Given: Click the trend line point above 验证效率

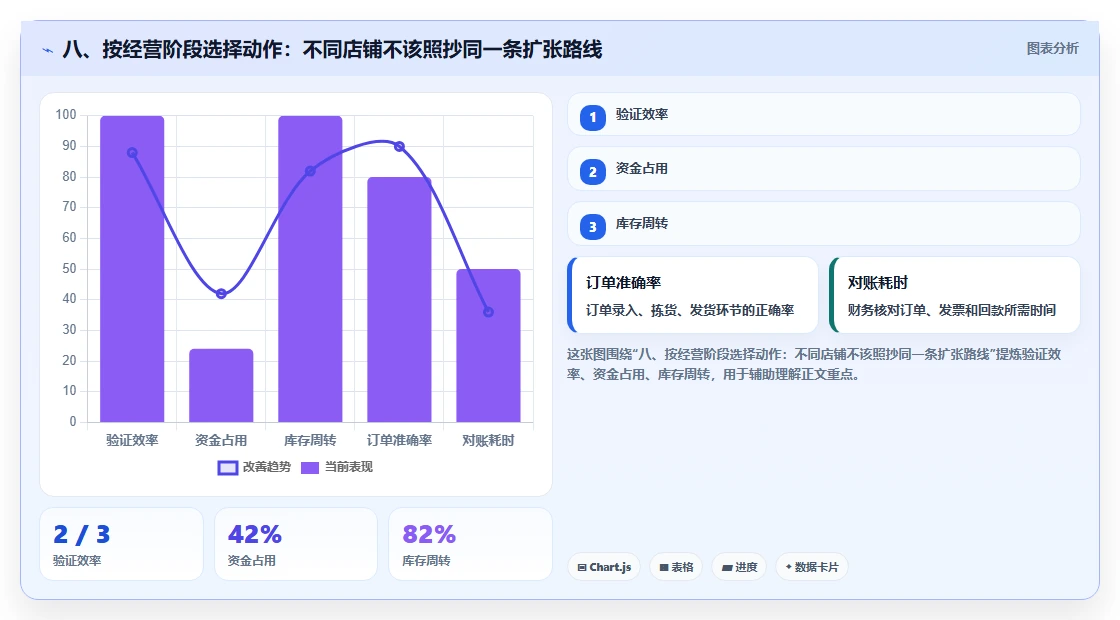Looking at the screenshot, I should pyautogui.click(x=132, y=153).
